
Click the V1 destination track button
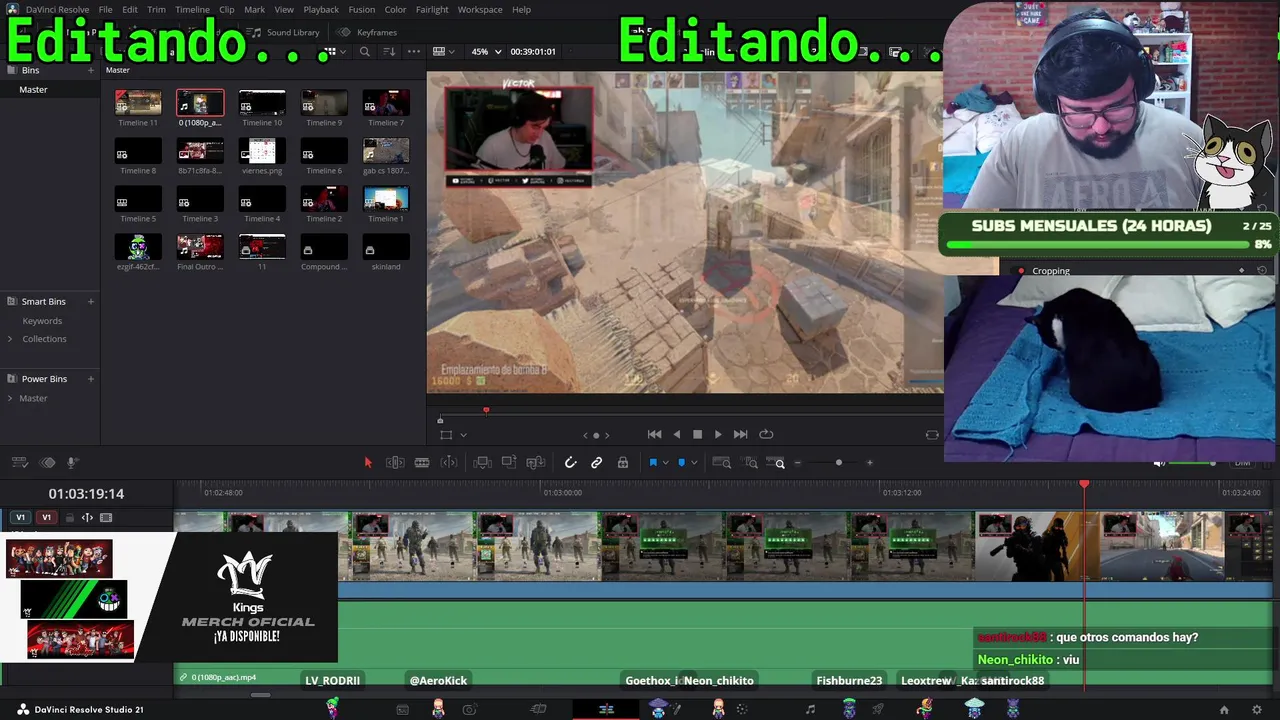[x=20, y=517]
